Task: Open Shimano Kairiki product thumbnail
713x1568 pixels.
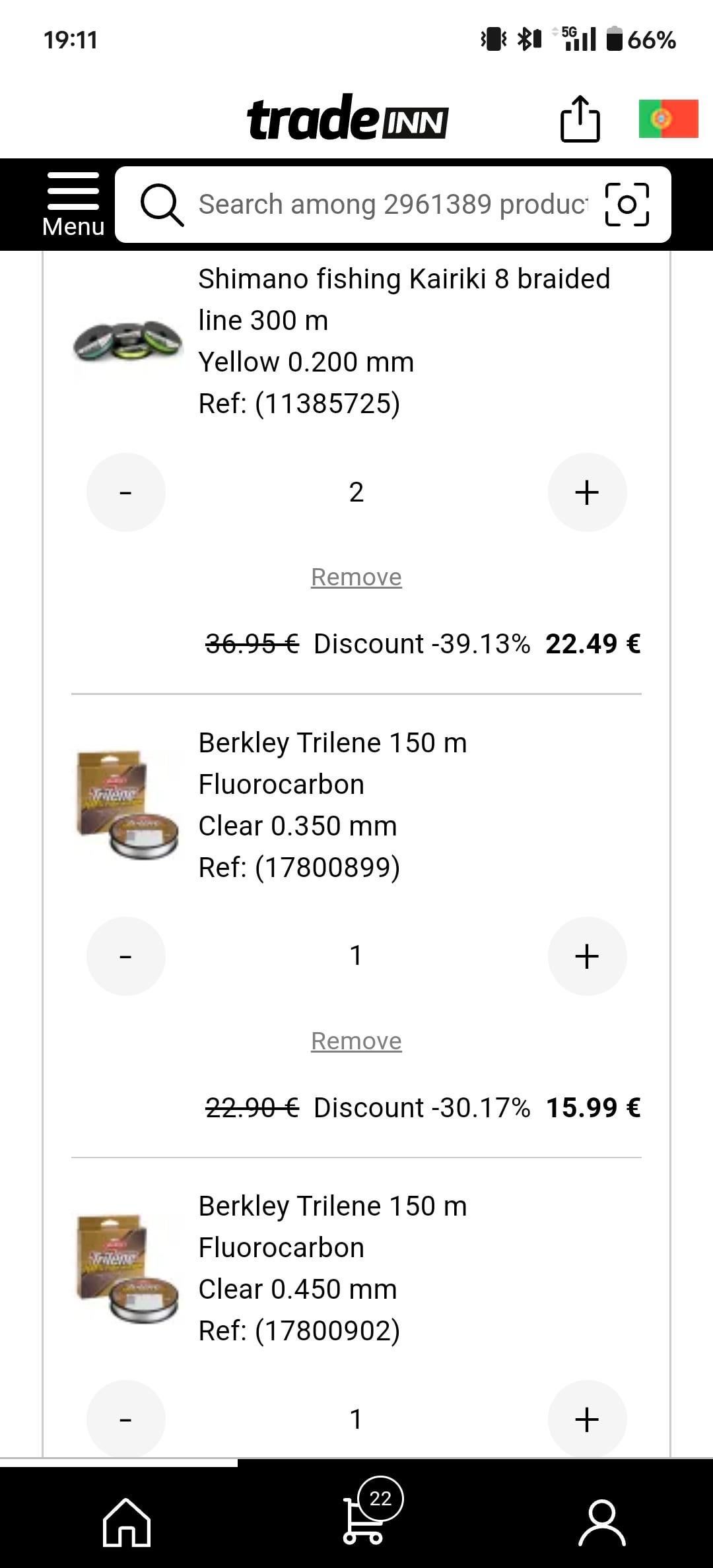Action: (127, 341)
